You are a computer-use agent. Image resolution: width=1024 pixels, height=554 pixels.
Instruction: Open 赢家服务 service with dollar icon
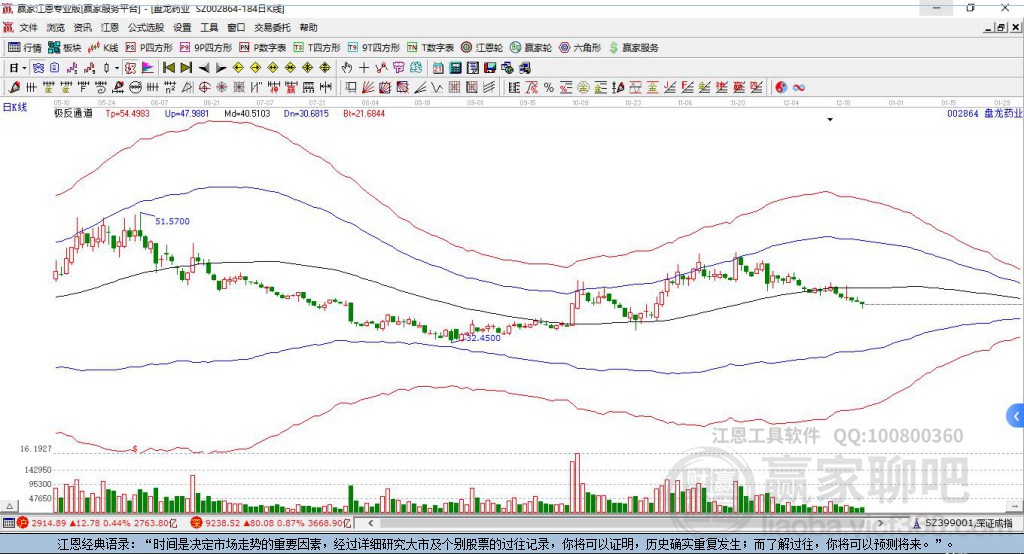[634, 48]
